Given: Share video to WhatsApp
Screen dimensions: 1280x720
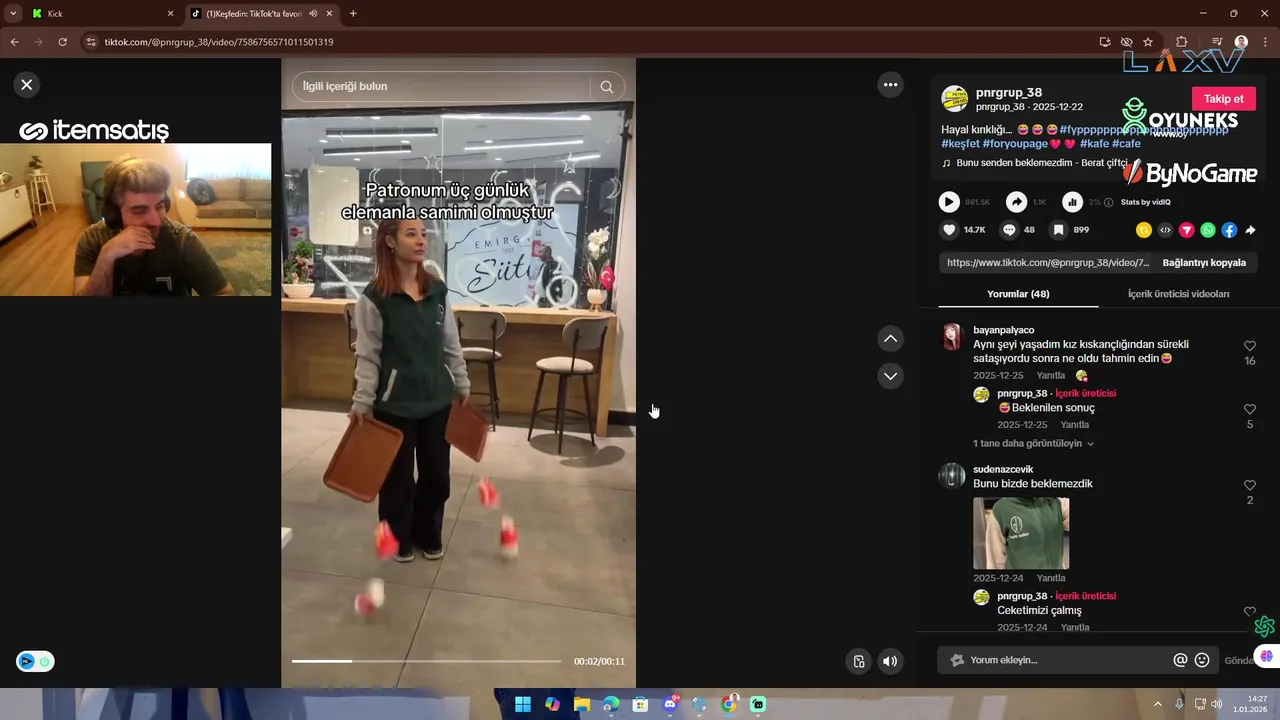Looking at the screenshot, I should pyautogui.click(x=1208, y=230).
